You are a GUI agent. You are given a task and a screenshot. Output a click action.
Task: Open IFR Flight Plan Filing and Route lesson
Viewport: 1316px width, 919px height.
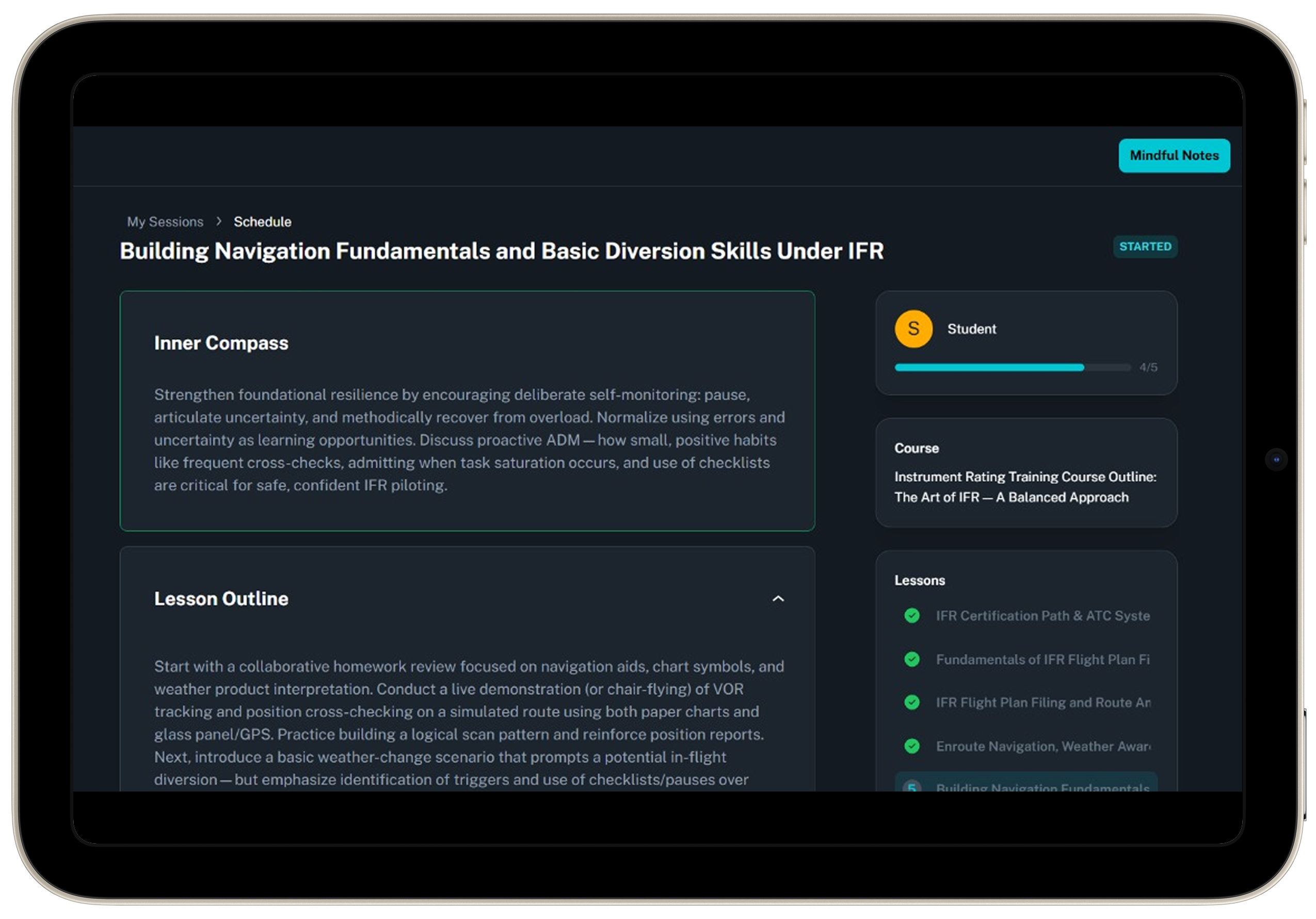1042,702
